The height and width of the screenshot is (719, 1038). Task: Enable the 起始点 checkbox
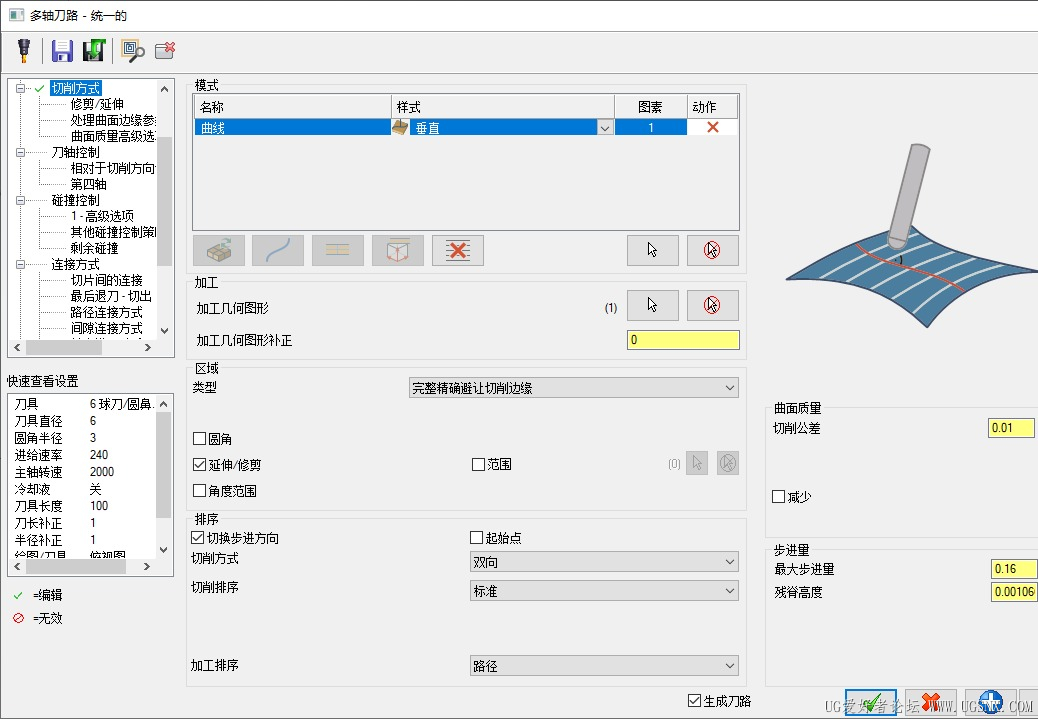[x=476, y=538]
